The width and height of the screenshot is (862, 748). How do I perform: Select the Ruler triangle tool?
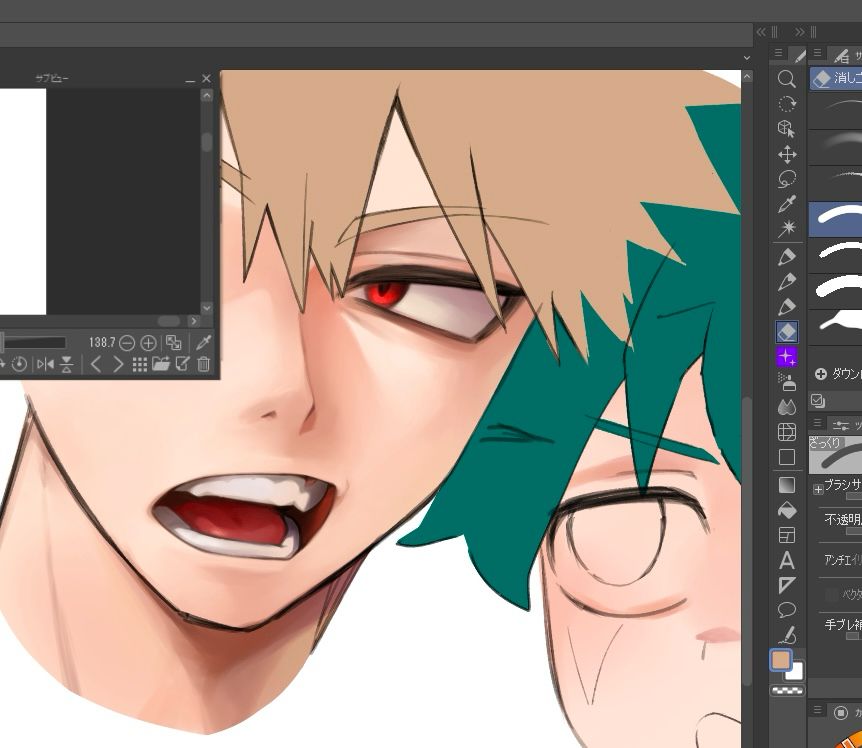pyautogui.click(x=787, y=585)
